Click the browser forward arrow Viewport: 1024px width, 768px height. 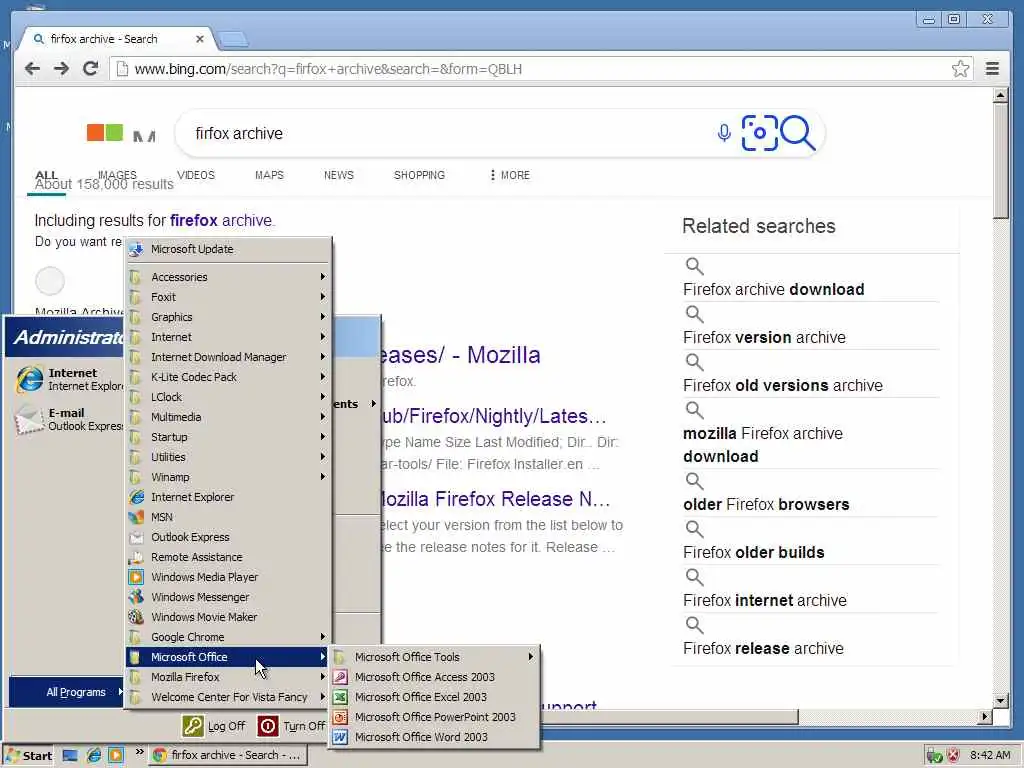pyautogui.click(x=61, y=69)
